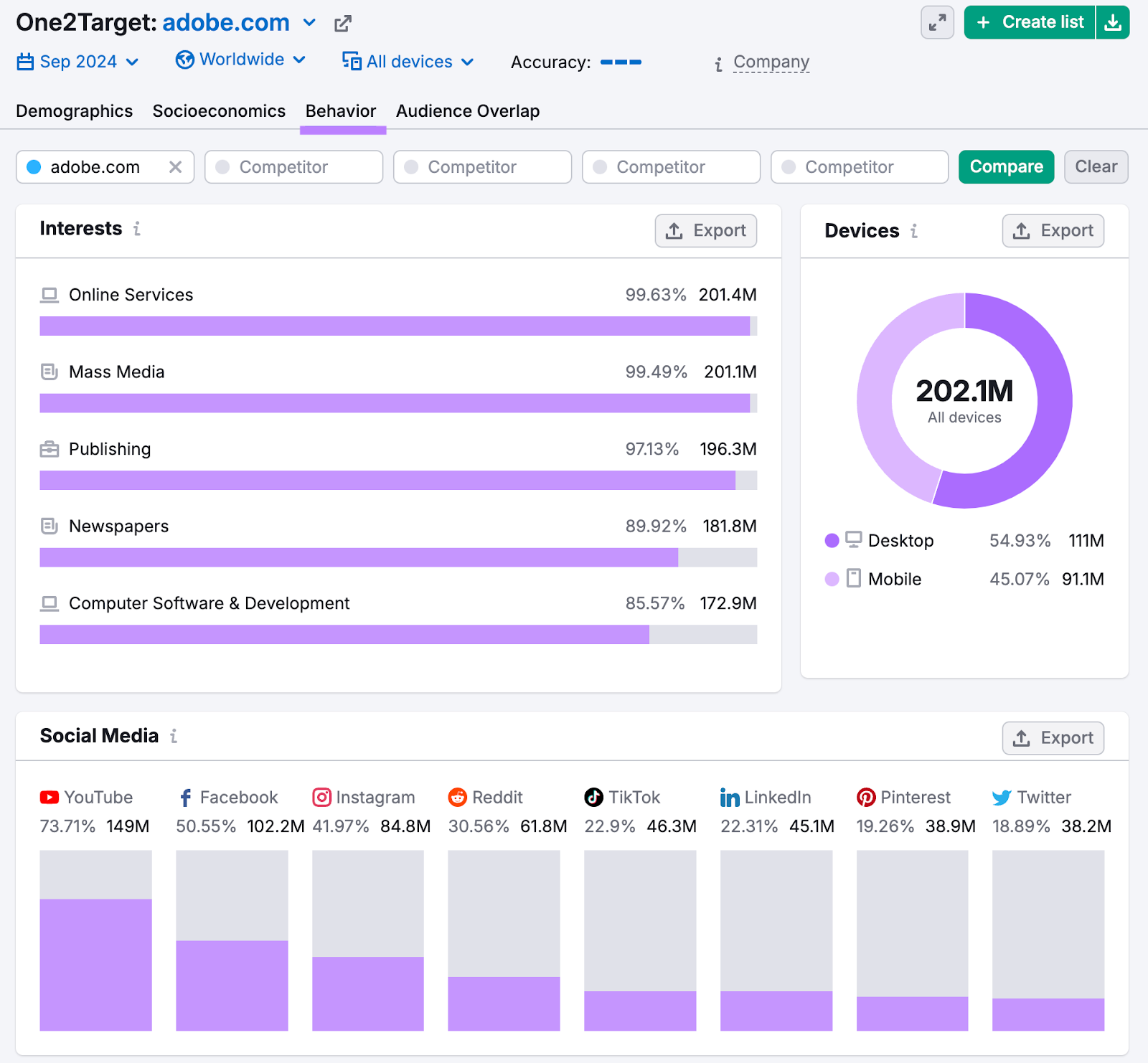Click the YouTube logo icon
This screenshot has height=1063, width=1148.
coord(50,798)
